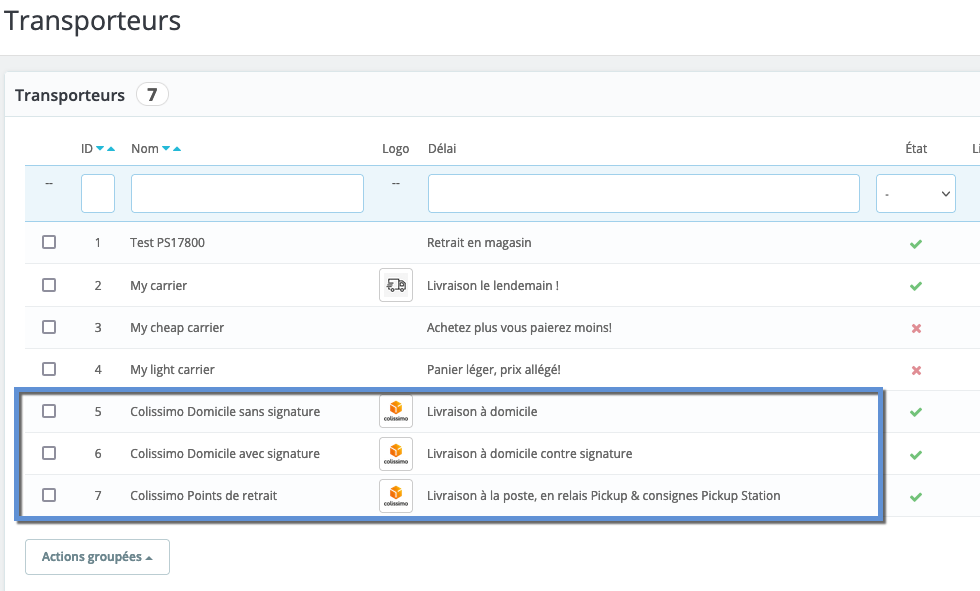
Task: Click Transporteurs panel heading
Action: (x=70, y=95)
